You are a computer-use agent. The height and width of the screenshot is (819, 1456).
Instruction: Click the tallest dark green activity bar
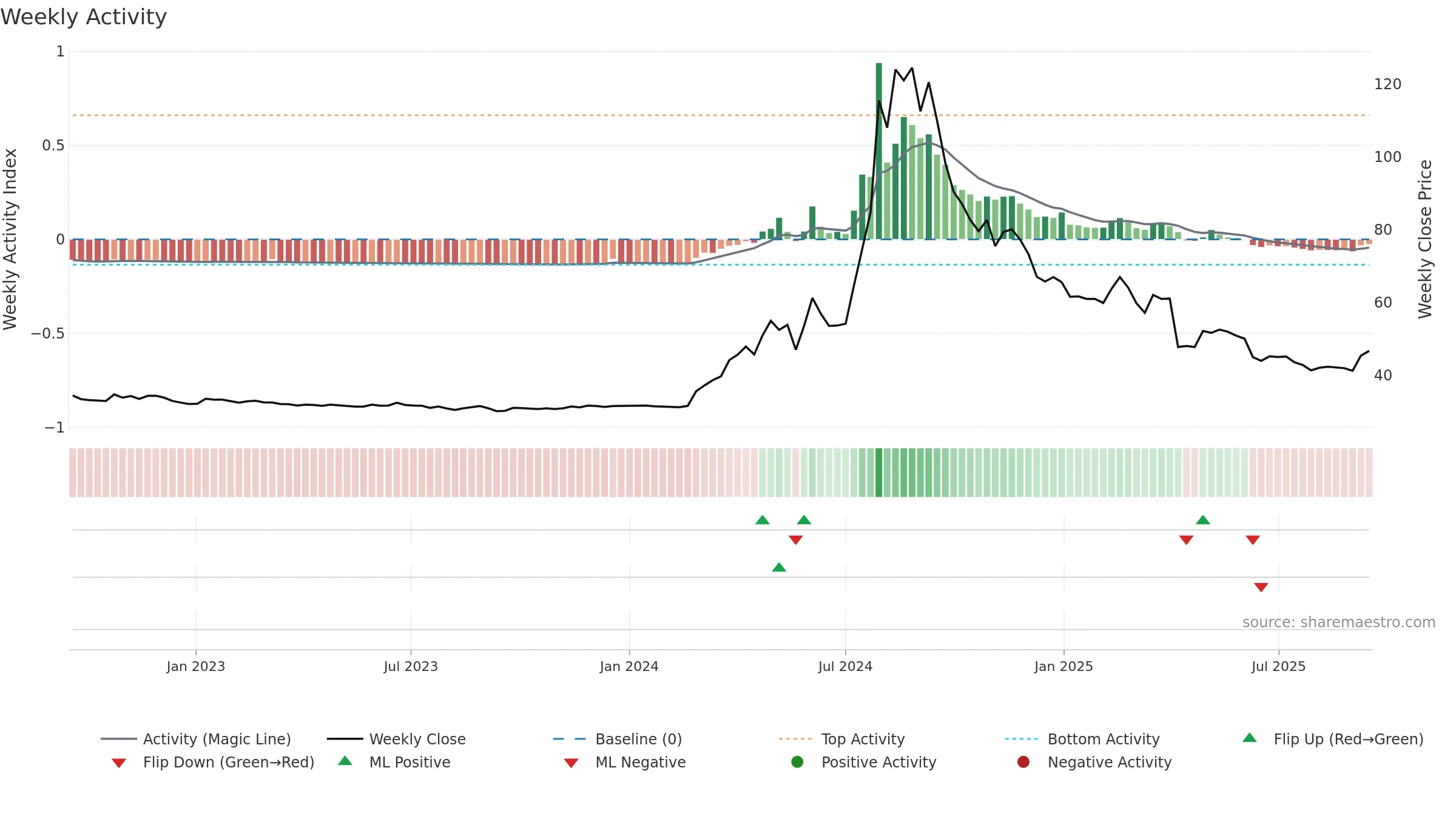[879, 151]
